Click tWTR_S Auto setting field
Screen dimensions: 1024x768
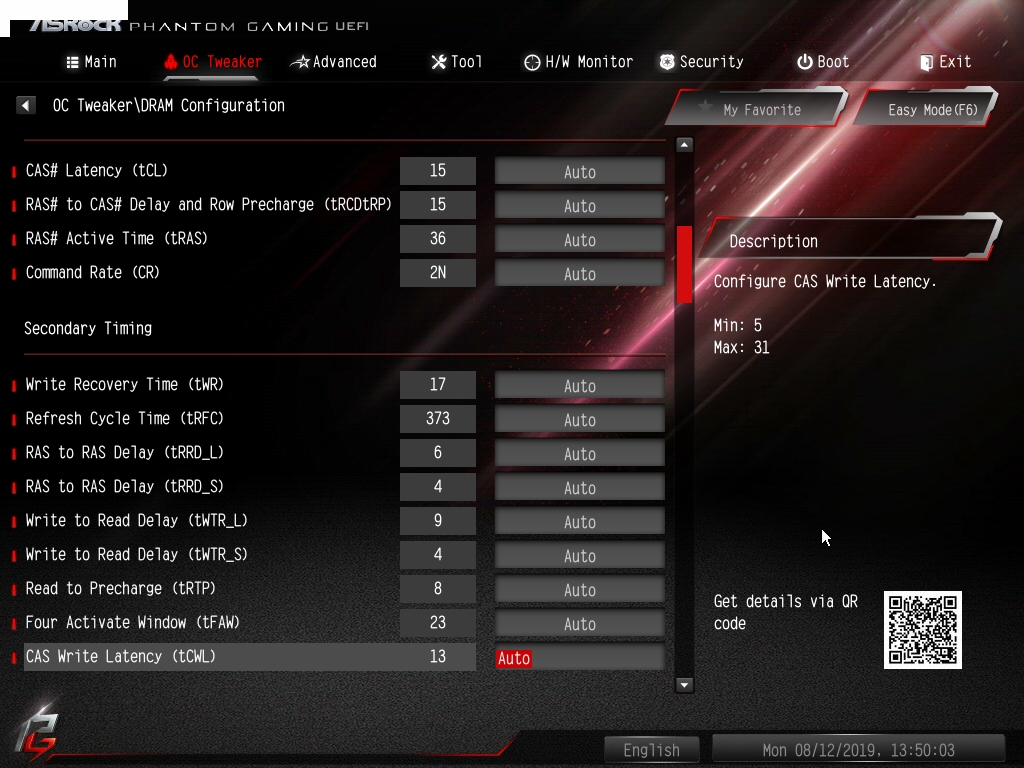(x=580, y=555)
